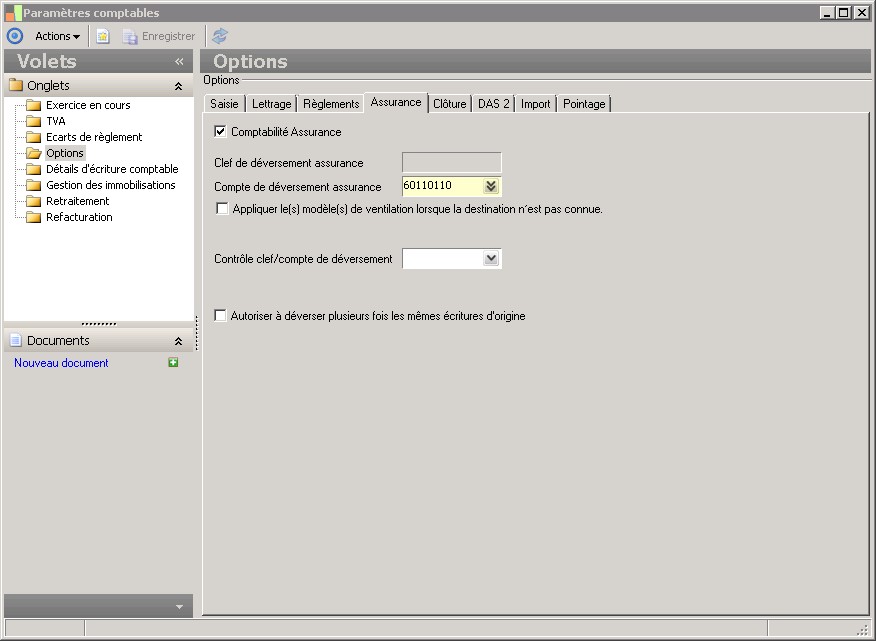Screen dimensions: 876x641
Task: Open Contrôle clef/compte de déversement dropdown
Action: click(x=491, y=259)
